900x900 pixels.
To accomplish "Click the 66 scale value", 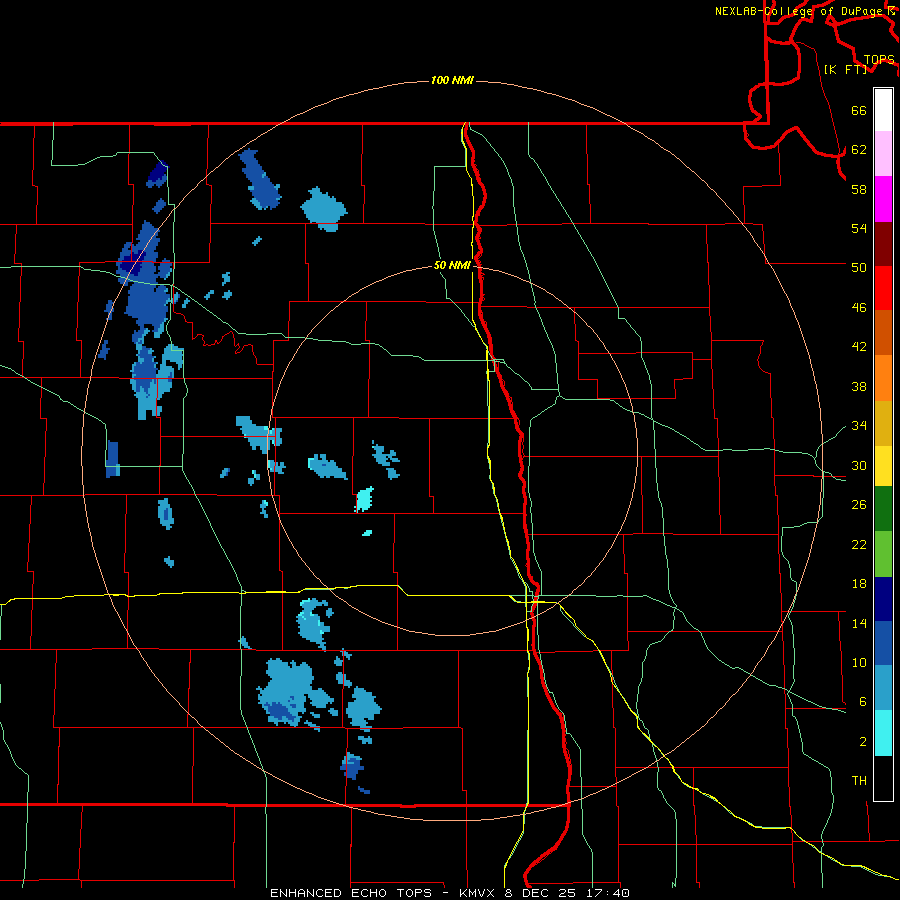I will click(x=859, y=111).
